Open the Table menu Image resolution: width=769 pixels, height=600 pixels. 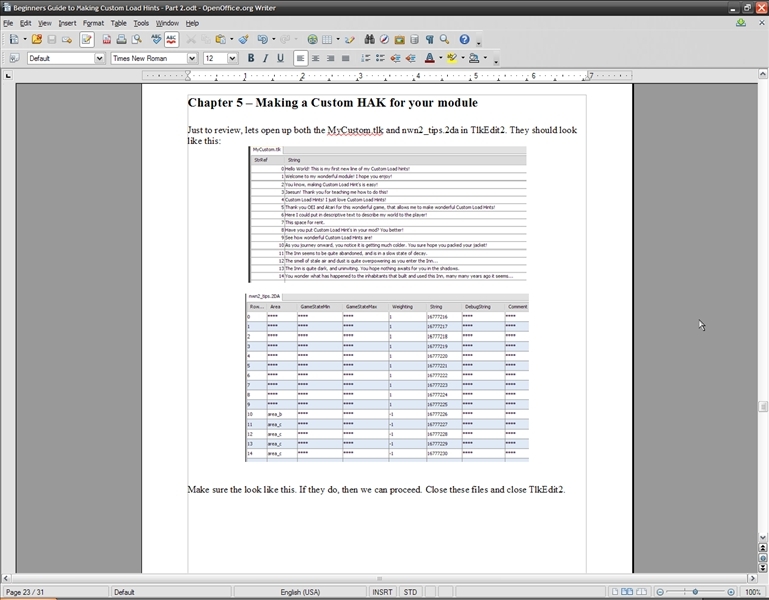(118, 23)
